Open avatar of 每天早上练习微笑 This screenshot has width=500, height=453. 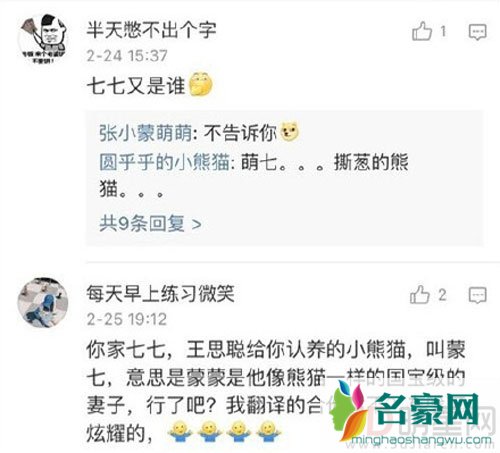tap(43, 302)
